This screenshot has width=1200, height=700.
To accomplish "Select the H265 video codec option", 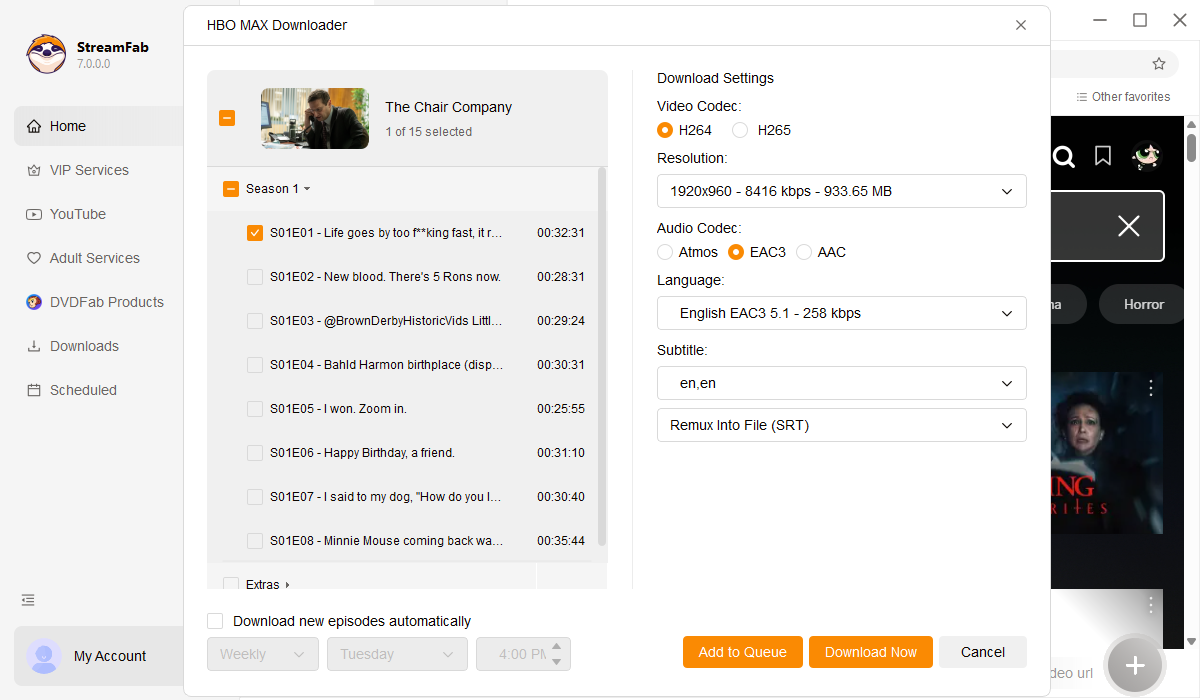I will click(740, 130).
